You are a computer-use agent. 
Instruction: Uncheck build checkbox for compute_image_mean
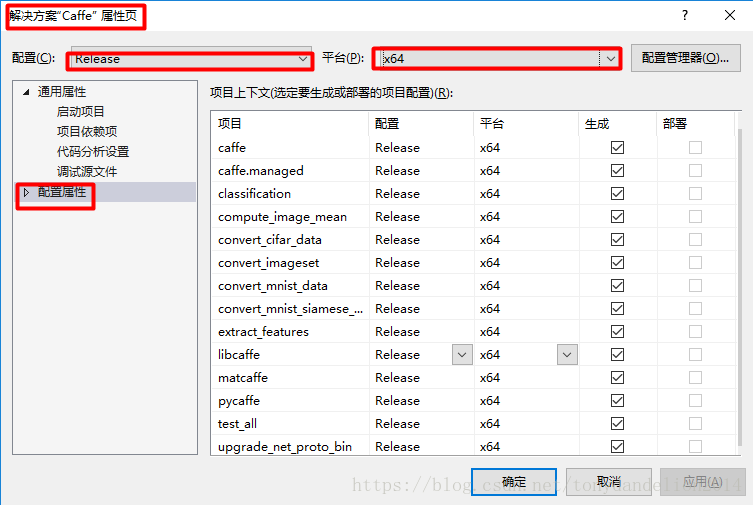pos(618,216)
